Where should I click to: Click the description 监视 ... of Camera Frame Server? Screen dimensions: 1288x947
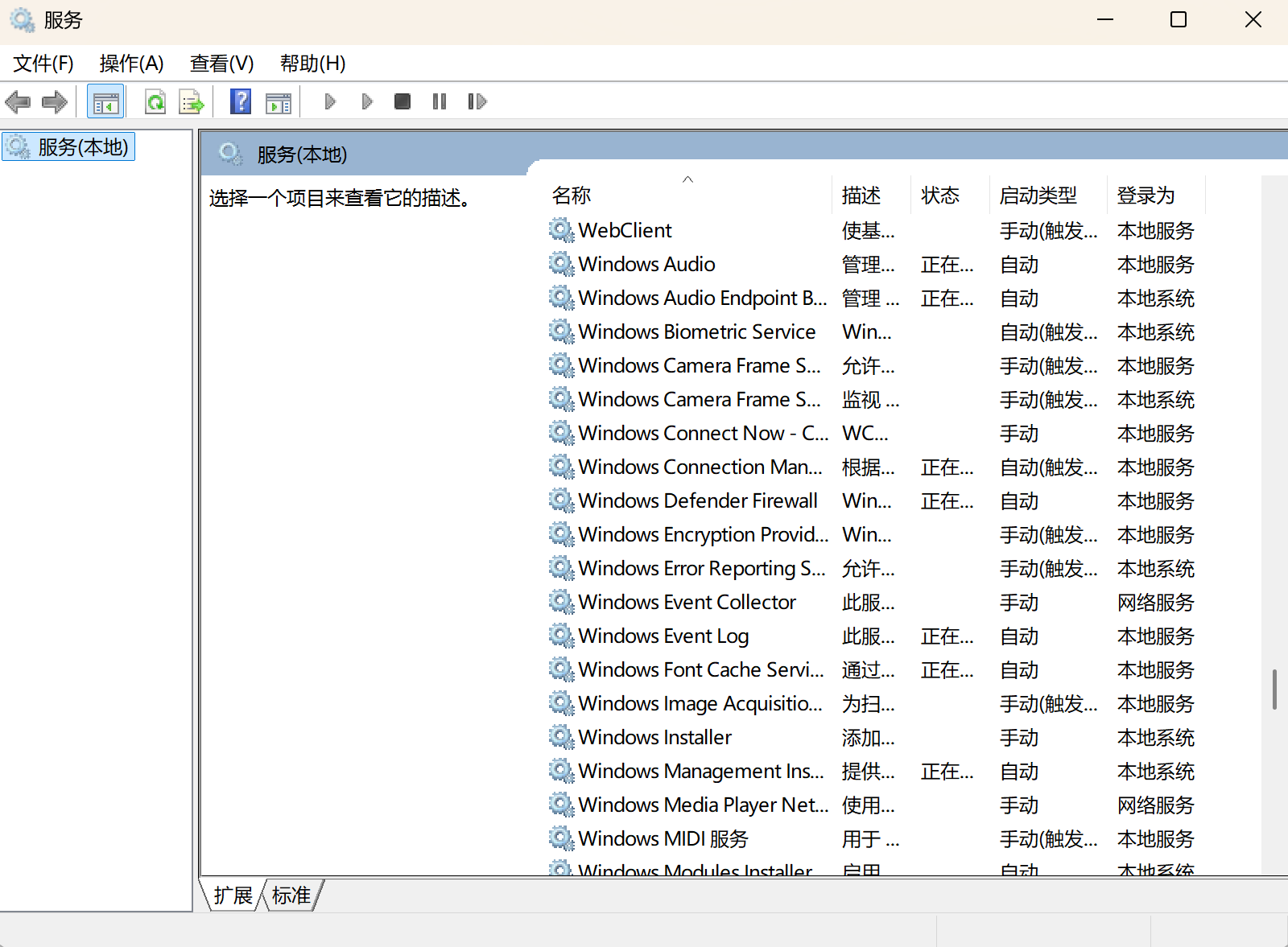point(871,399)
